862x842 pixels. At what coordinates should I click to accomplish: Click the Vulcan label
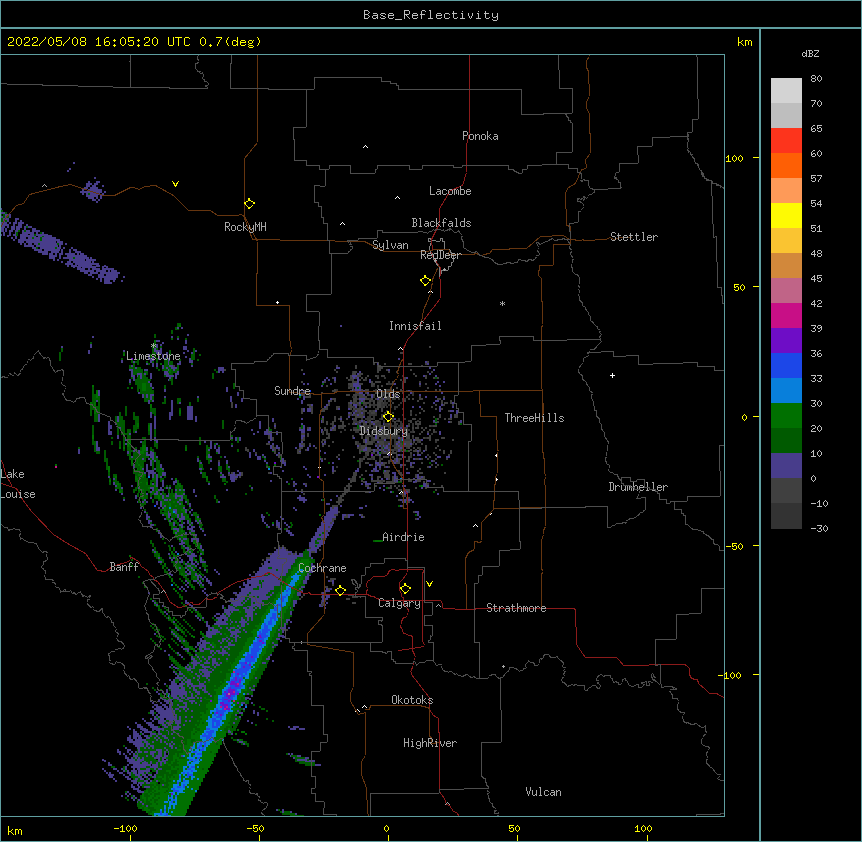coord(543,792)
